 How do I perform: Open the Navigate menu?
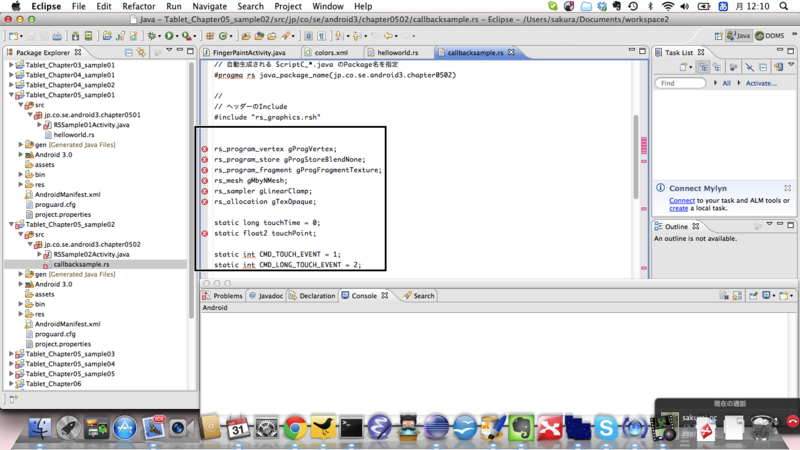coord(209,6)
